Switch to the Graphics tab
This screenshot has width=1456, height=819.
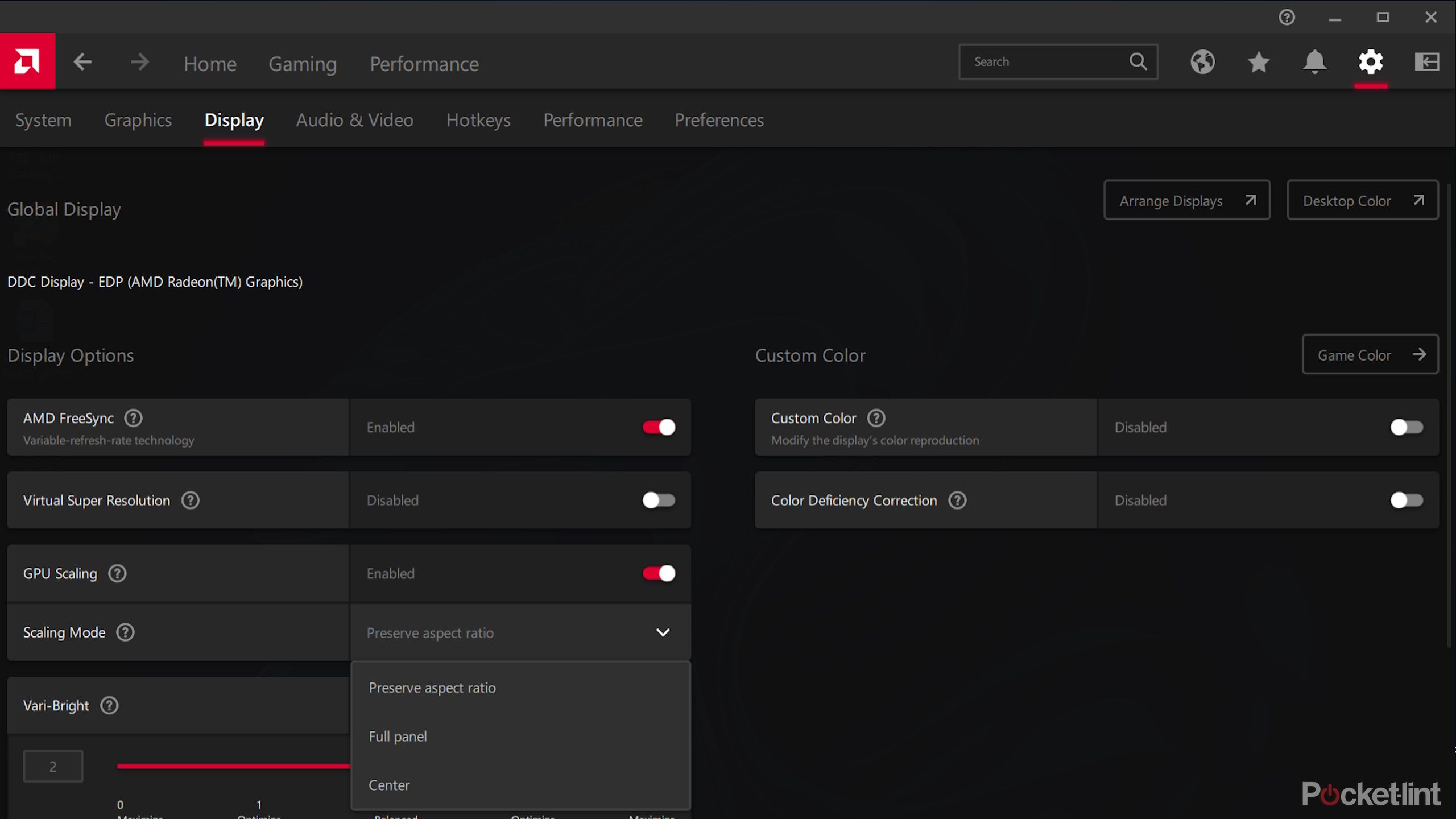137,119
